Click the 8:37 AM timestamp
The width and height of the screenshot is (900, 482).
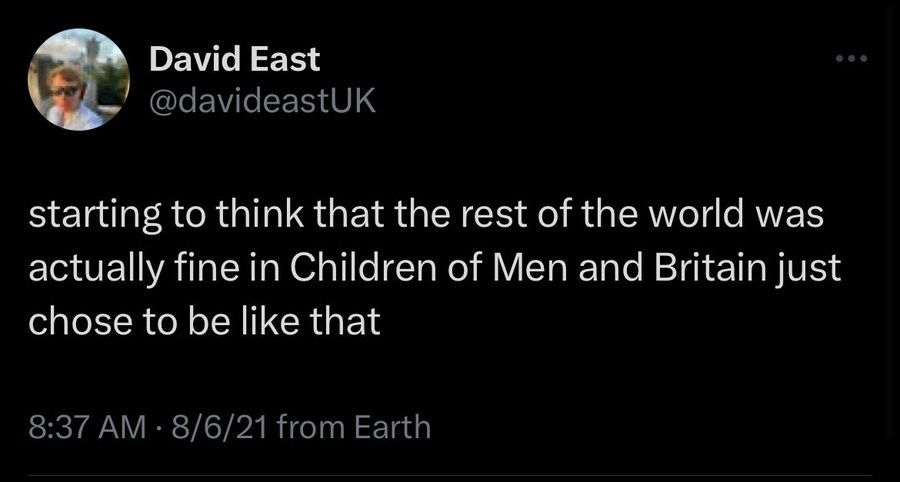coord(86,427)
